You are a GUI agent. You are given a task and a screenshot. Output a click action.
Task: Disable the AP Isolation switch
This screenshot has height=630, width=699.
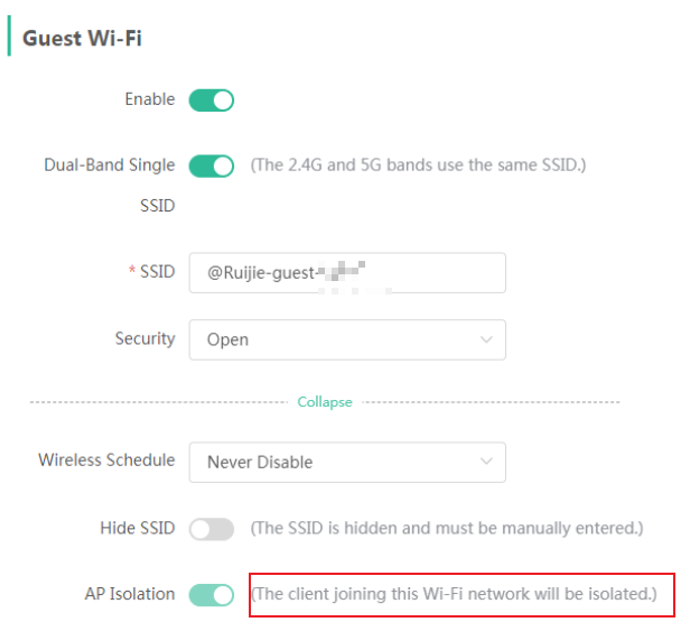(211, 595)
